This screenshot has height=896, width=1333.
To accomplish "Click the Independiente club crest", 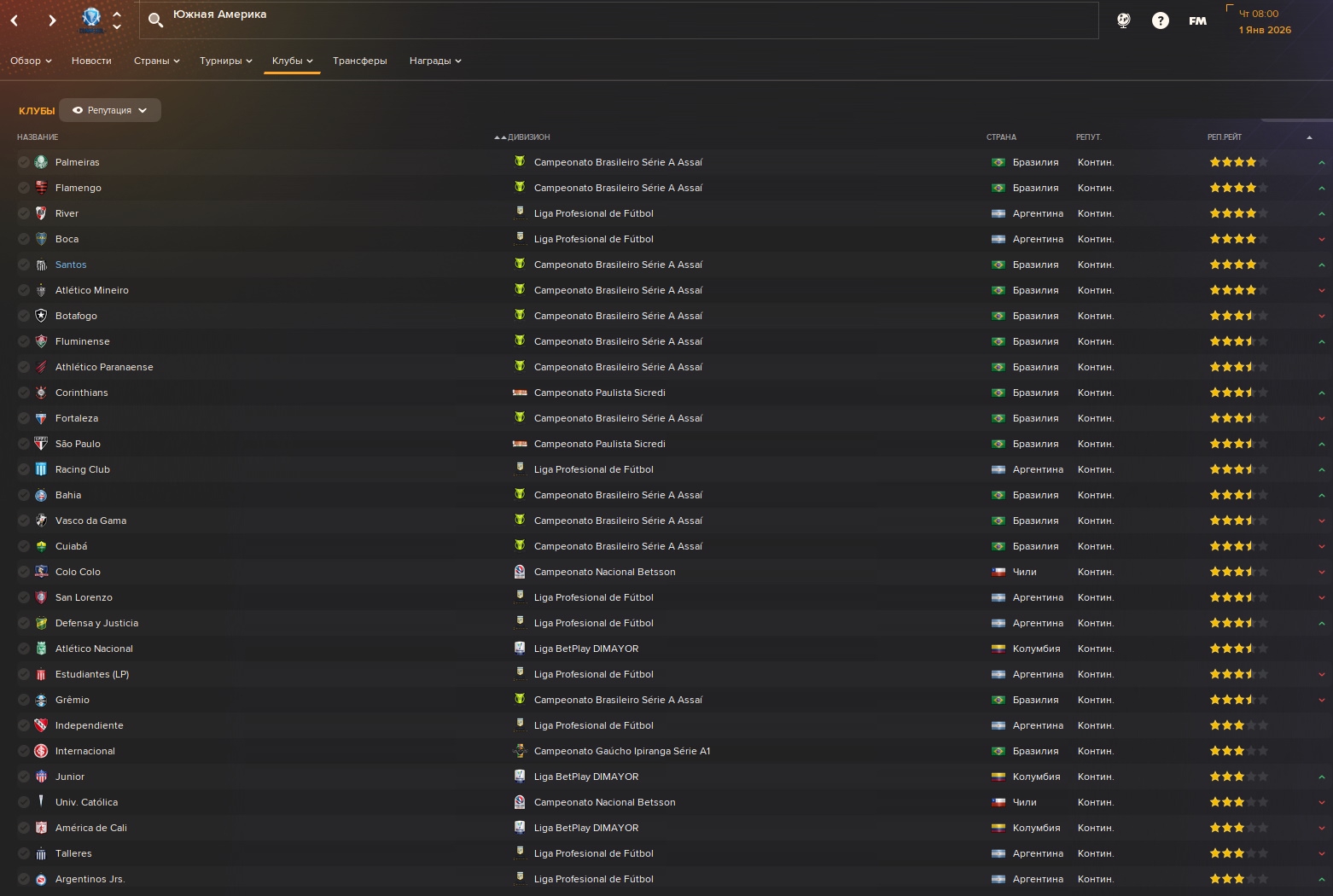I will click(x=41, y=725).
